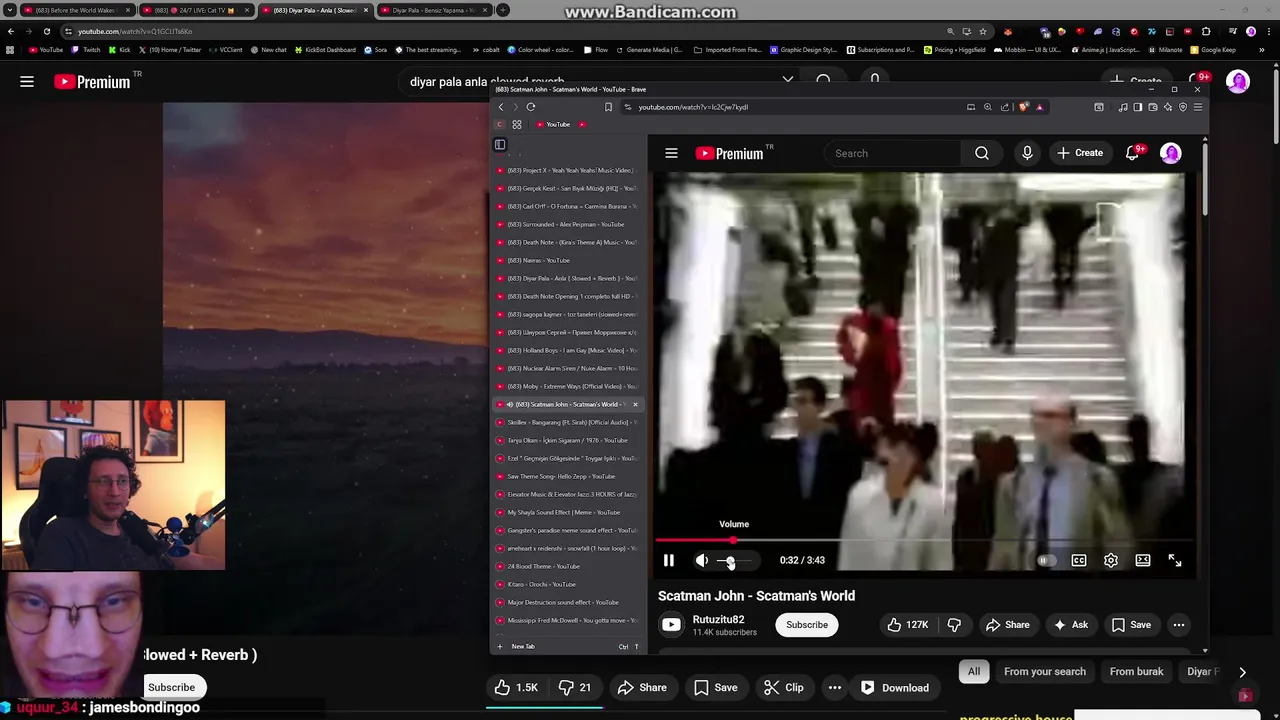Viewport: 1280px width, 720px height.
Task: Share the Scatman's World video
Action: coord(1007,625)
